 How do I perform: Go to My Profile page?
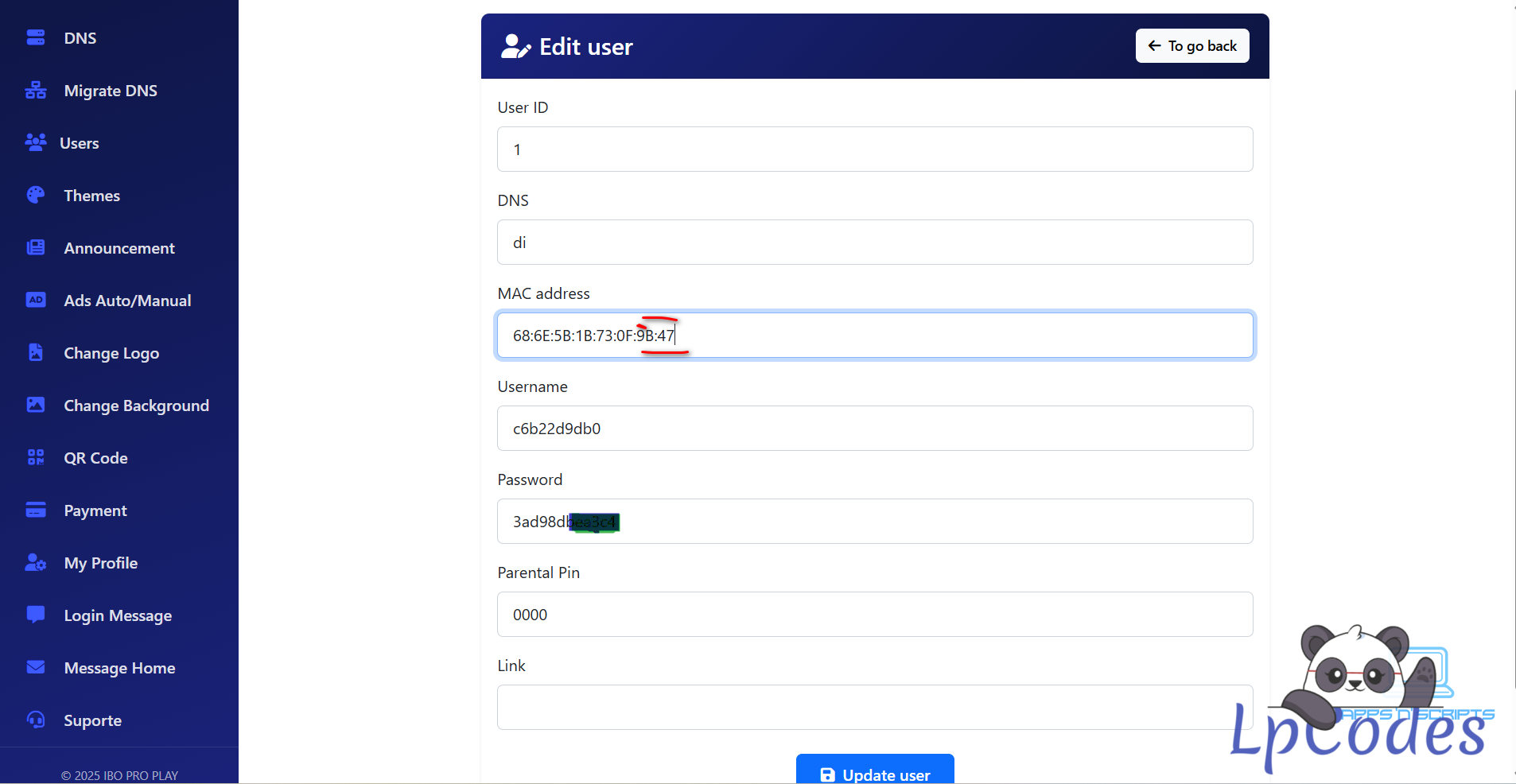[x=100, y=563]
